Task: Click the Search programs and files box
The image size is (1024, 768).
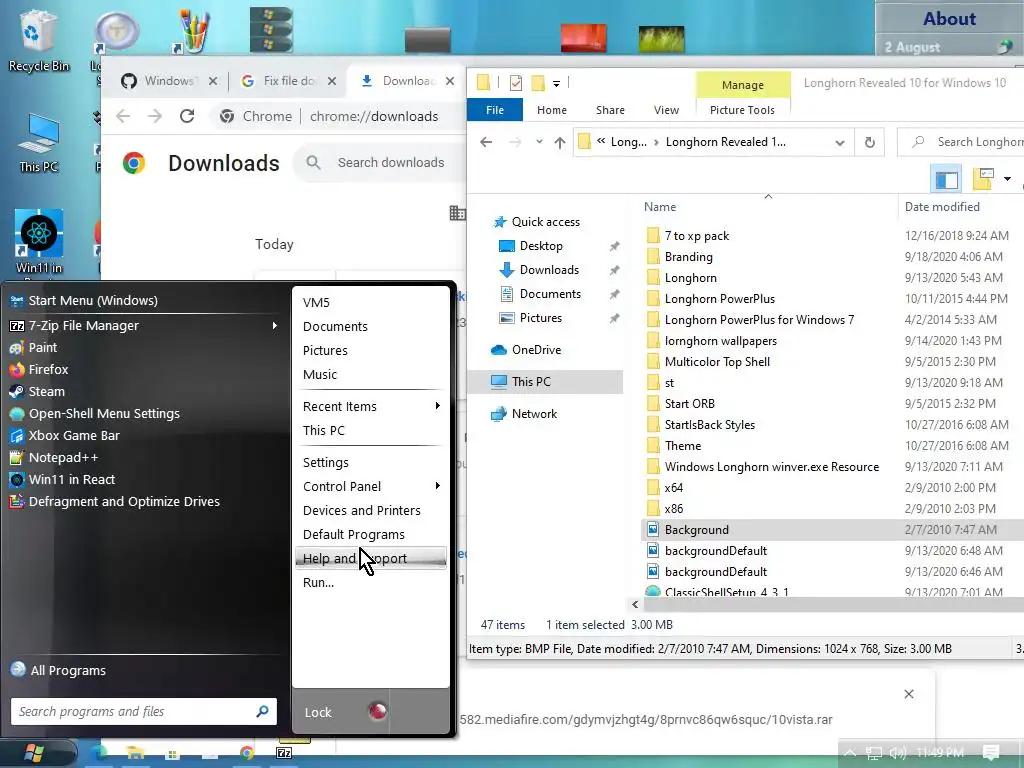Action: (x=144, y=711)
